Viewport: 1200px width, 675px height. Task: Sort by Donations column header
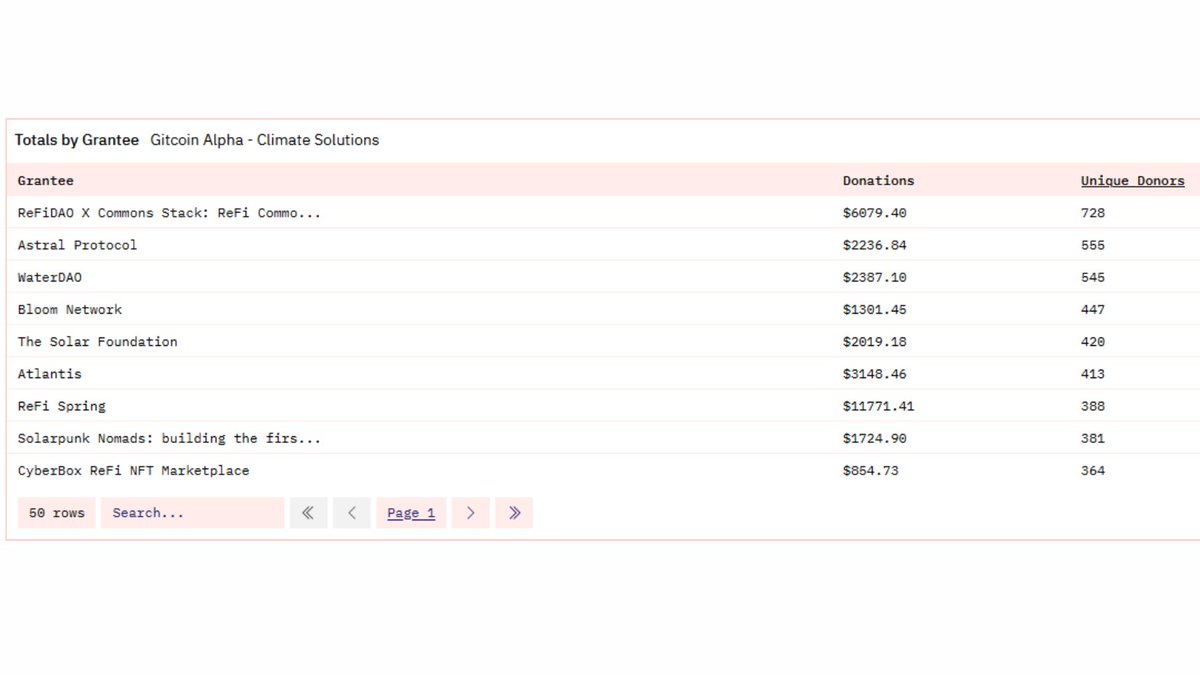(878, 181)
